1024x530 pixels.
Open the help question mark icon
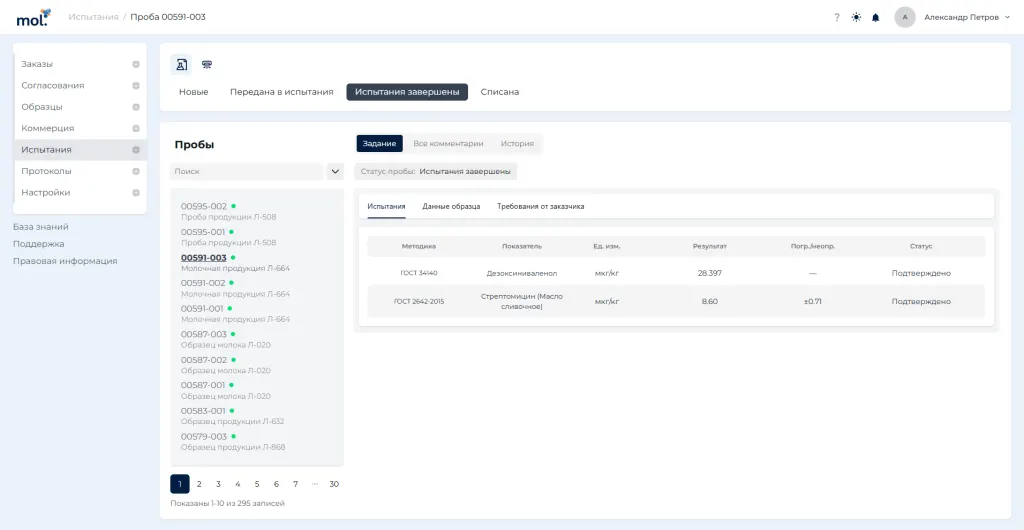[x=837, y=18]
